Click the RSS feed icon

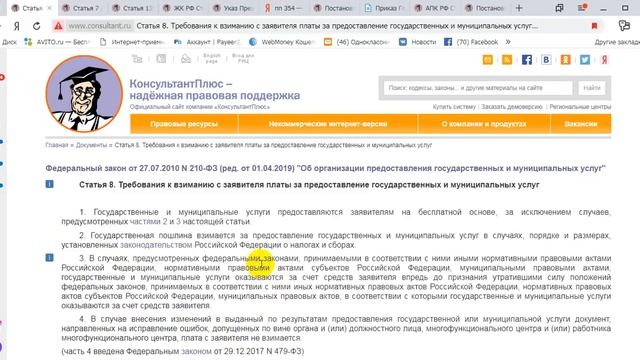tap(507, 60)
